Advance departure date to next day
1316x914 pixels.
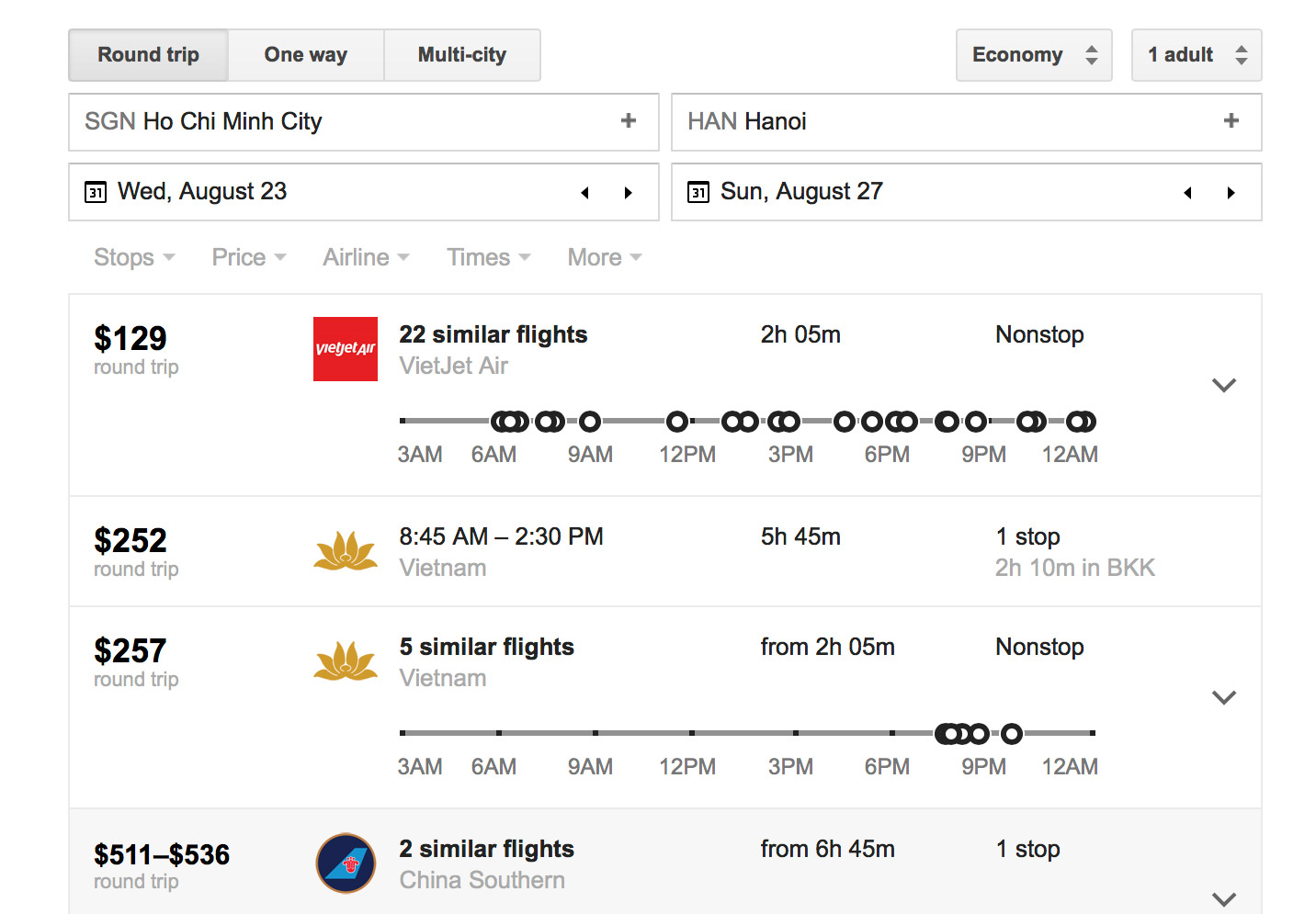[x=629, y=192]
